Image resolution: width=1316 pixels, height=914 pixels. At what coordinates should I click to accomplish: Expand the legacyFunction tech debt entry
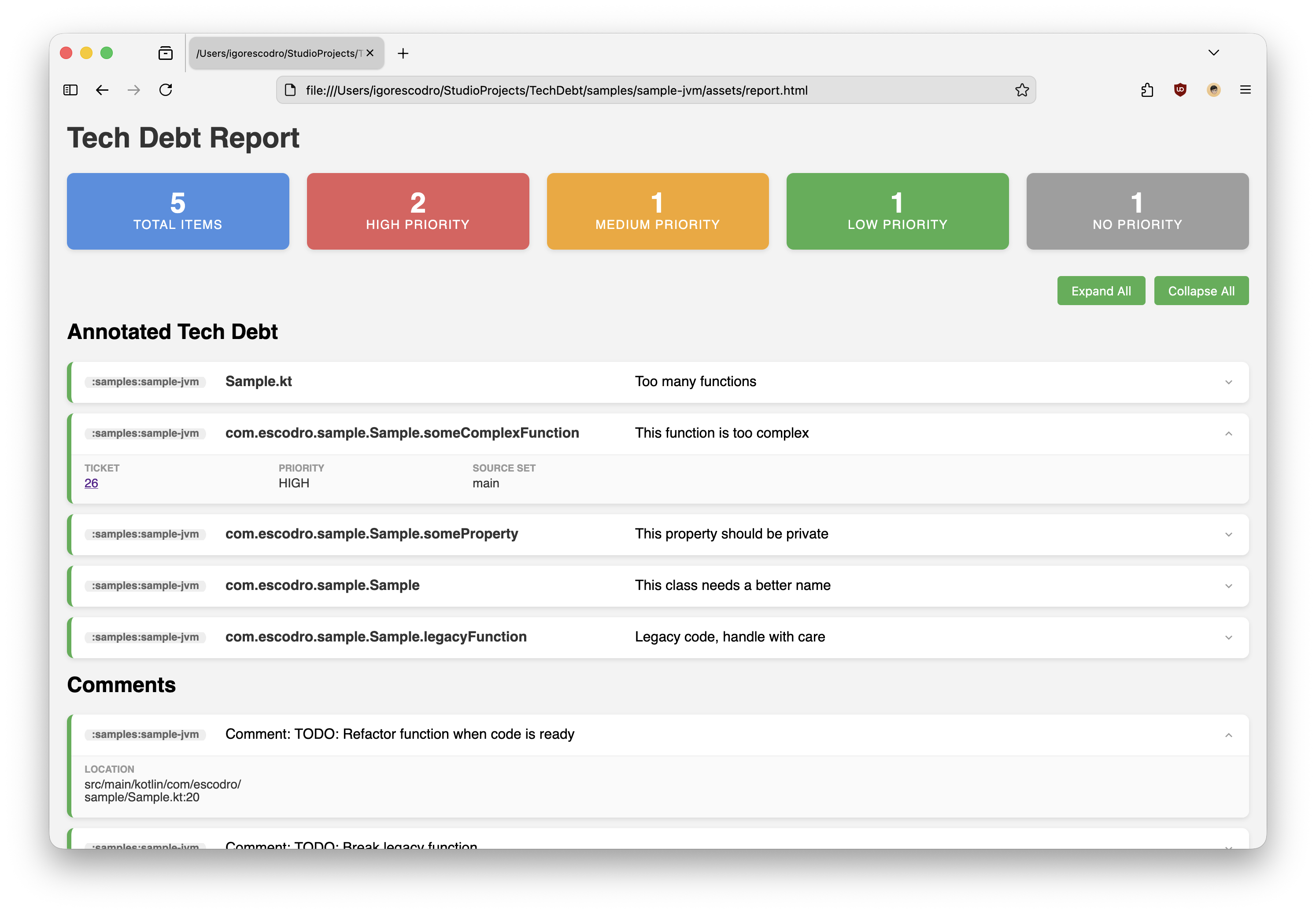tap(1228, 637)
